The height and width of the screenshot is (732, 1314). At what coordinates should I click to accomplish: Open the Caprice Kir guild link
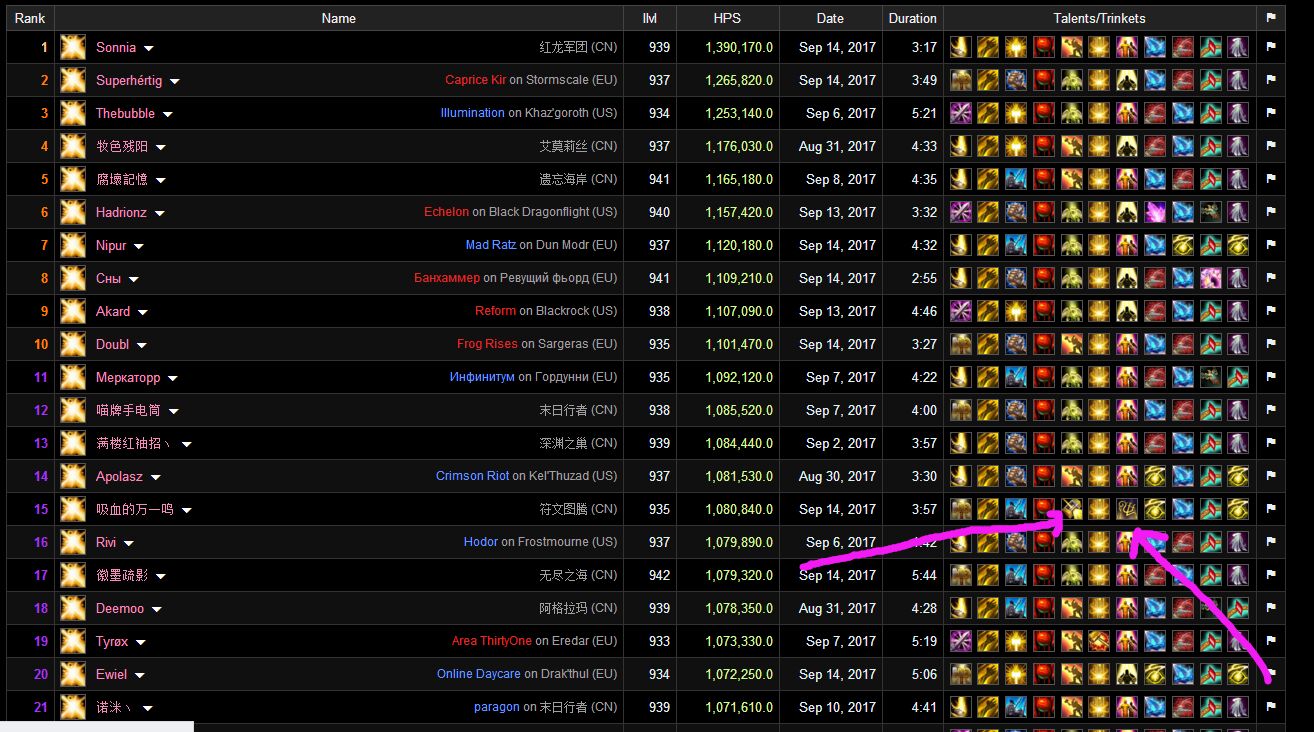[x=475, y=80]
